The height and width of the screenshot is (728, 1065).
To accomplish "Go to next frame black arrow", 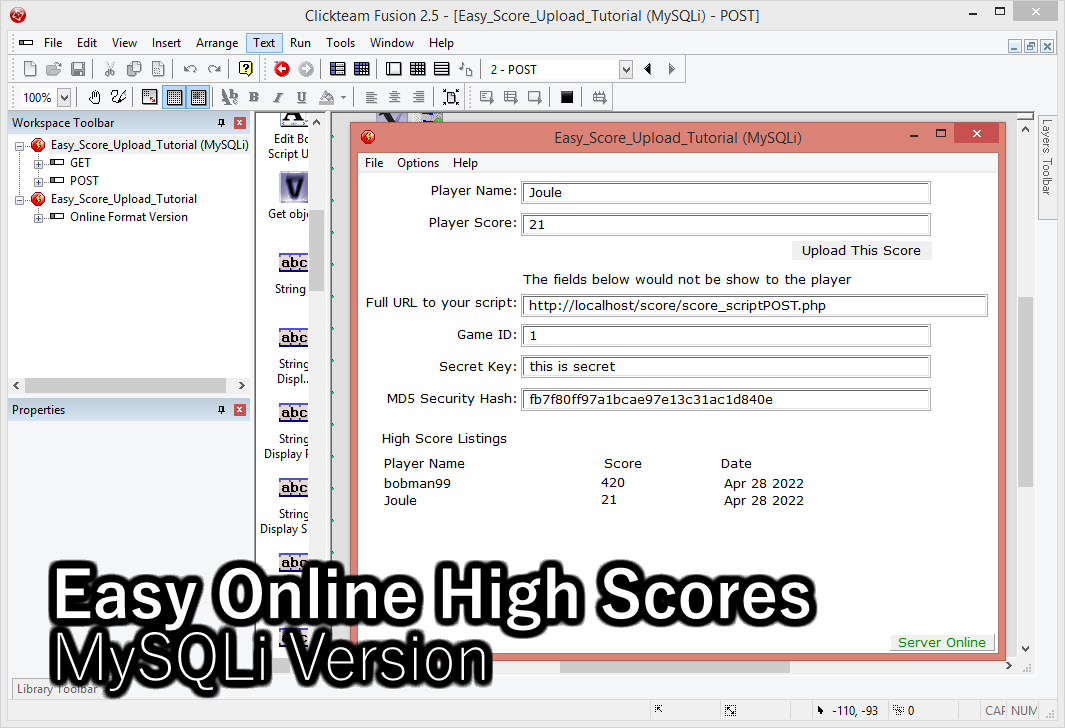I will [672, 69].
